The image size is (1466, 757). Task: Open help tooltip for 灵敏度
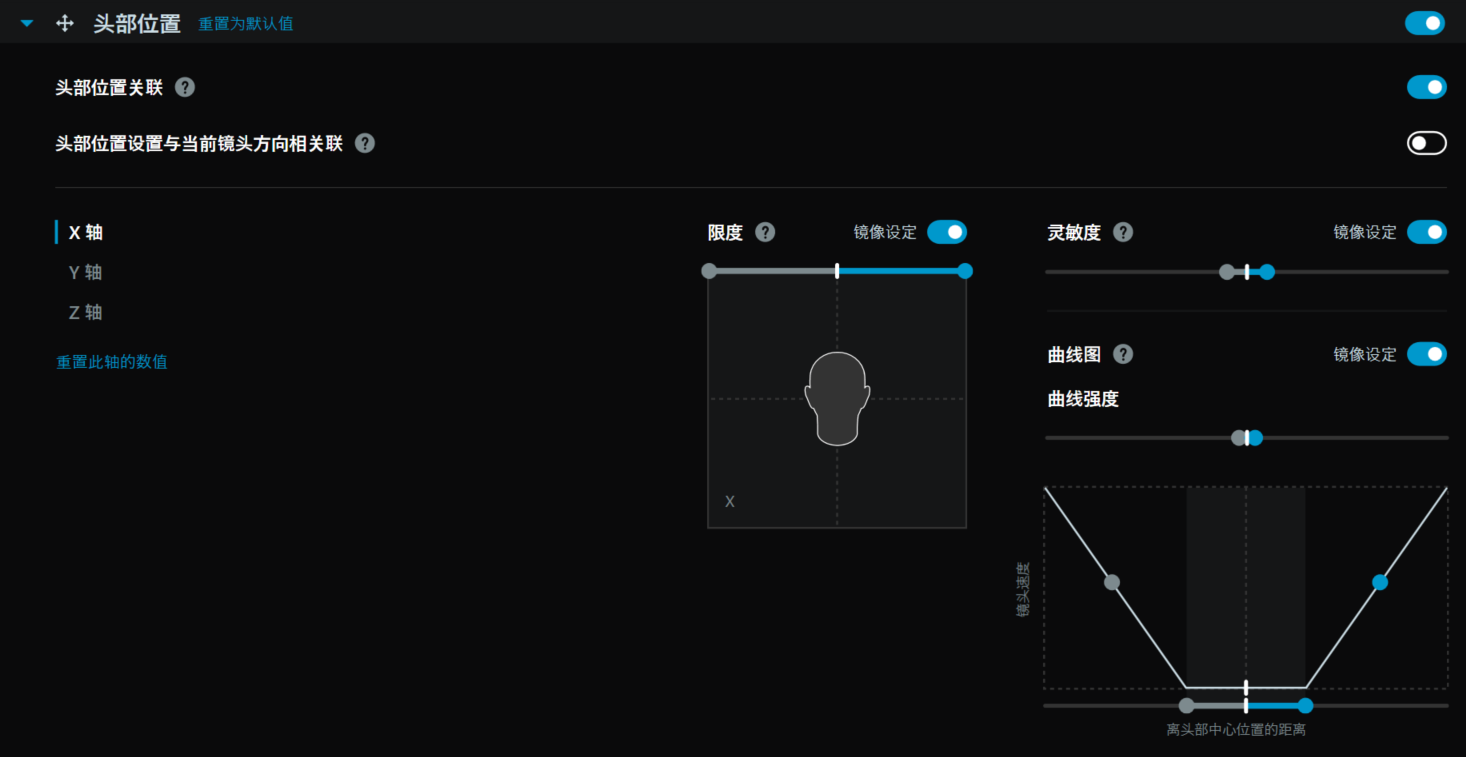pos(1123,232)
